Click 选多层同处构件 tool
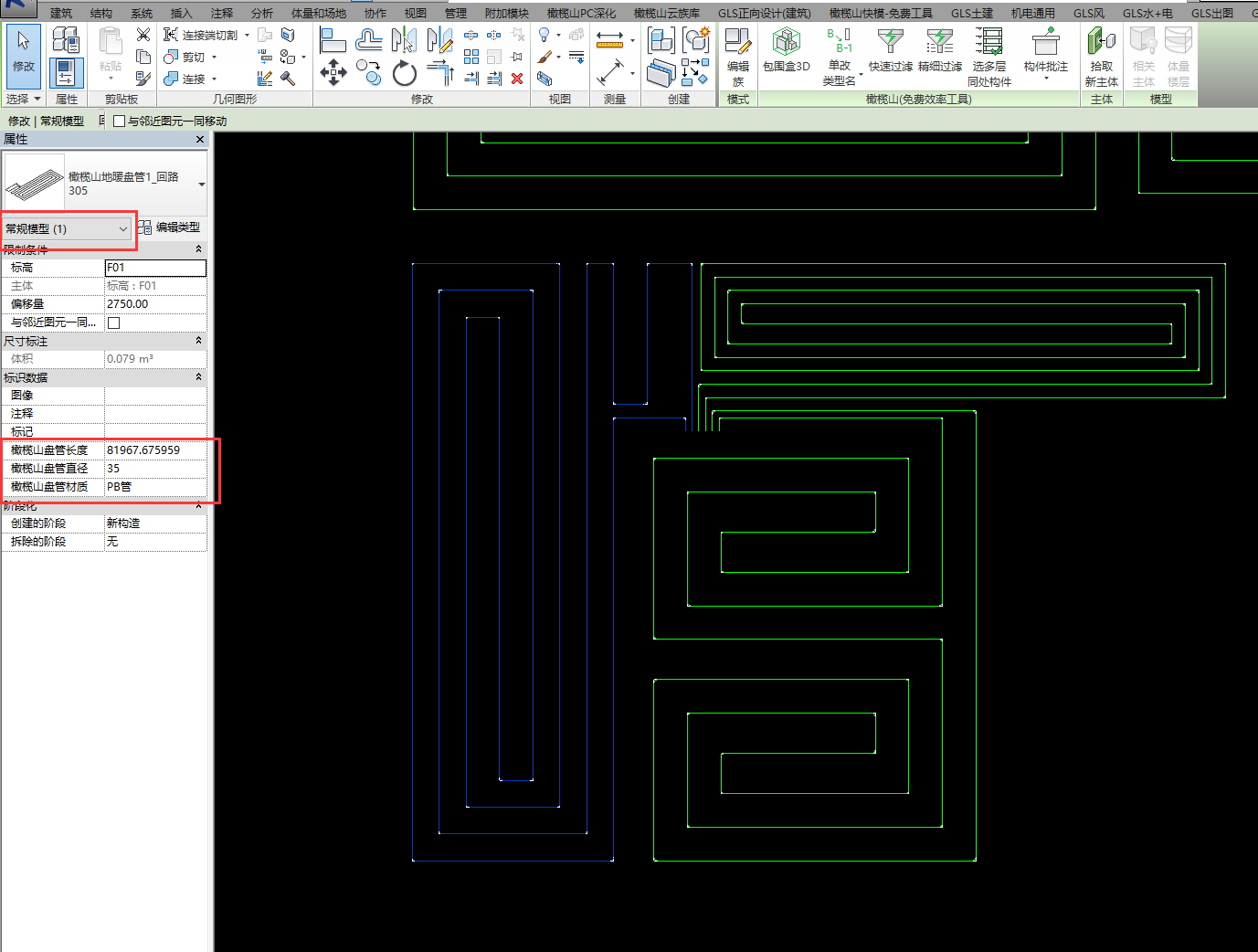This screenshot has width=1258, height=952. pos(989,57)
